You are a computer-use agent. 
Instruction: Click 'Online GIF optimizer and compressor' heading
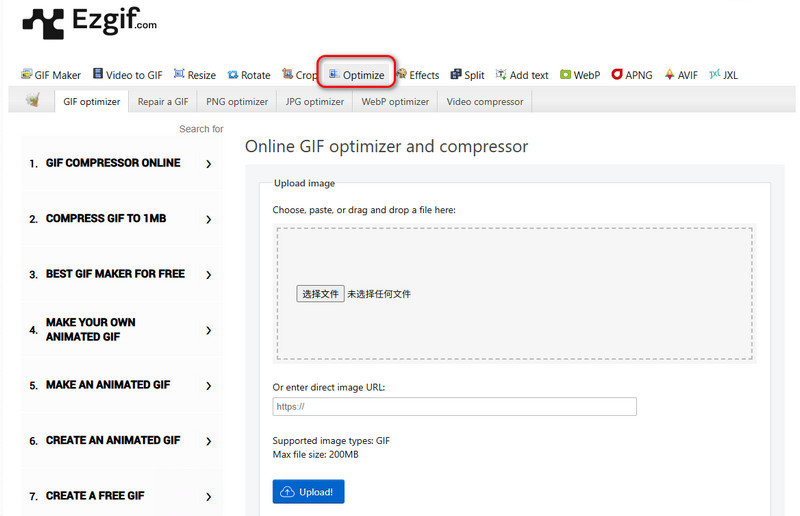click(386, 146)
